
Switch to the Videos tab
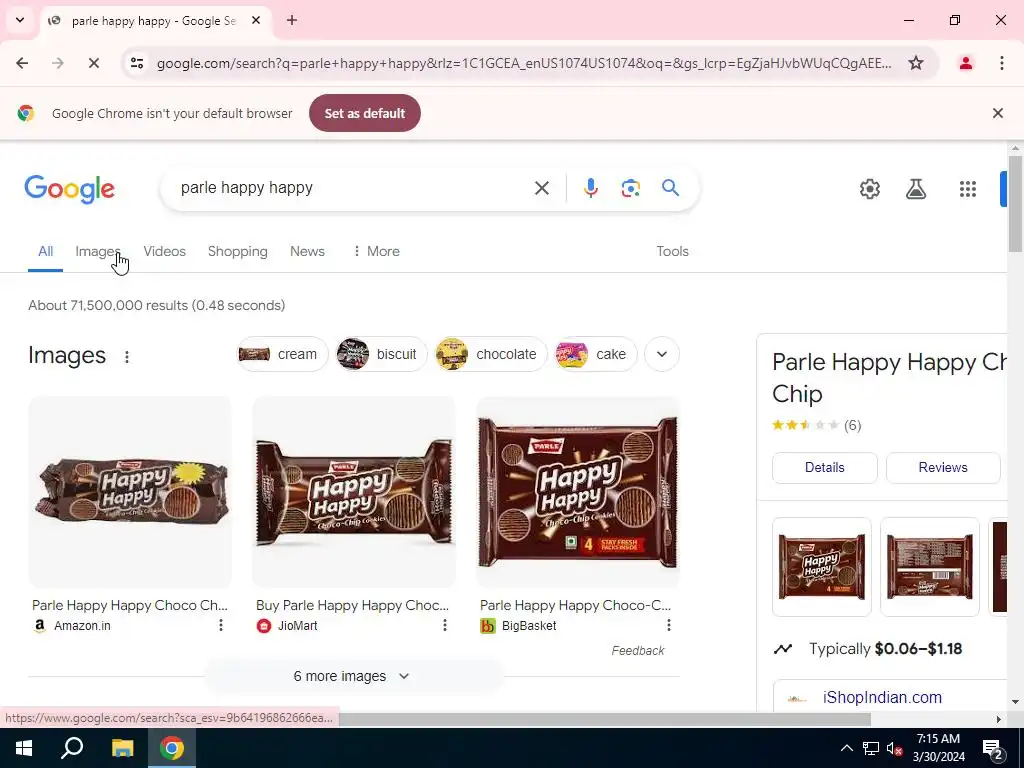pyautogui.click(x=165, y=251)
